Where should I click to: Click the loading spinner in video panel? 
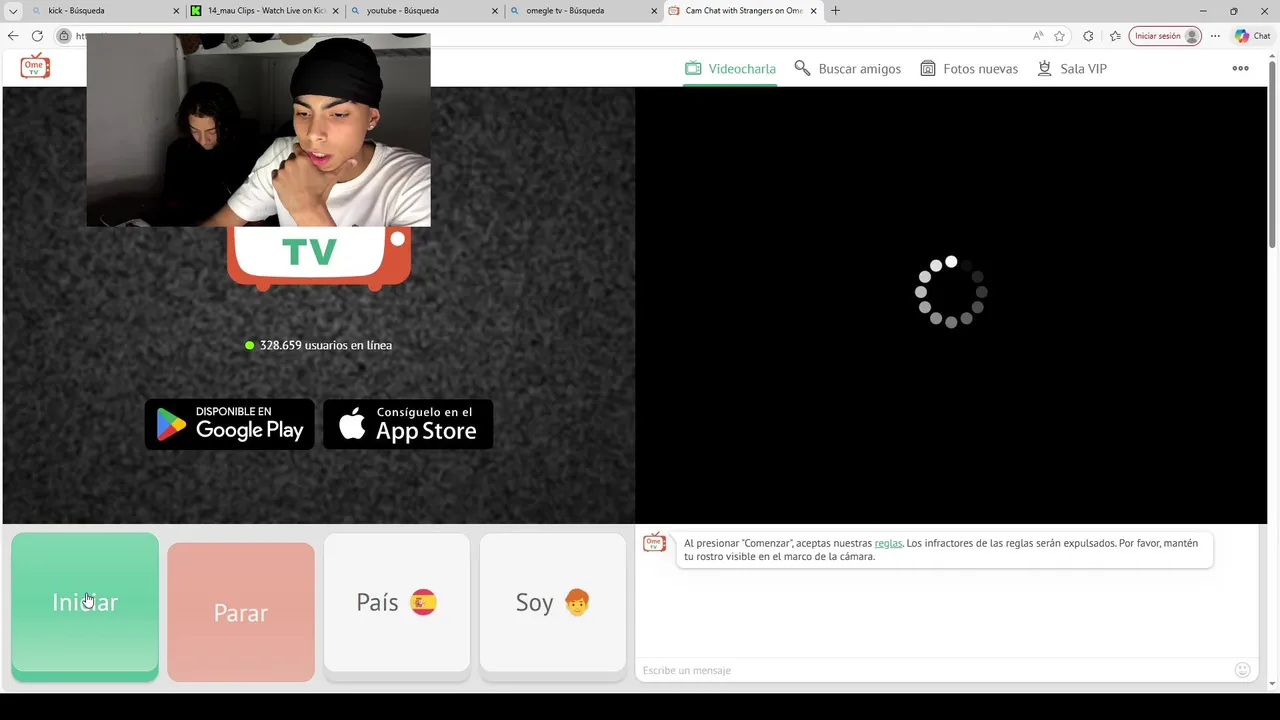(951, 292)
